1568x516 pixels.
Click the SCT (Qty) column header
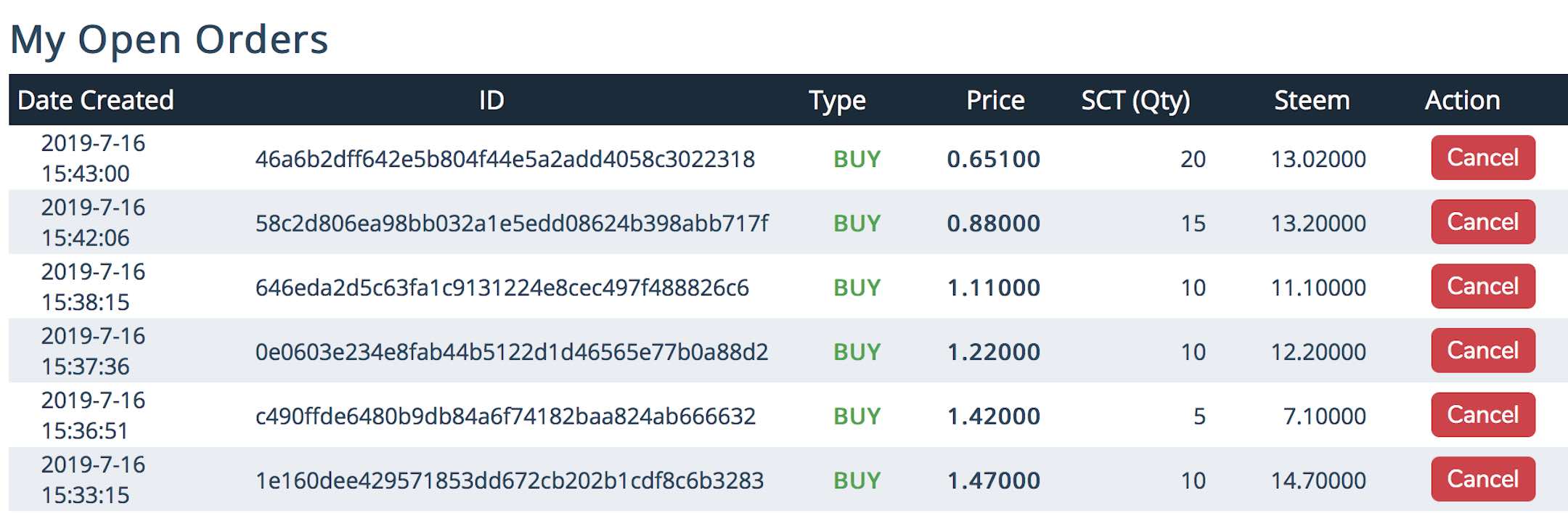(x=1135, y=100)
